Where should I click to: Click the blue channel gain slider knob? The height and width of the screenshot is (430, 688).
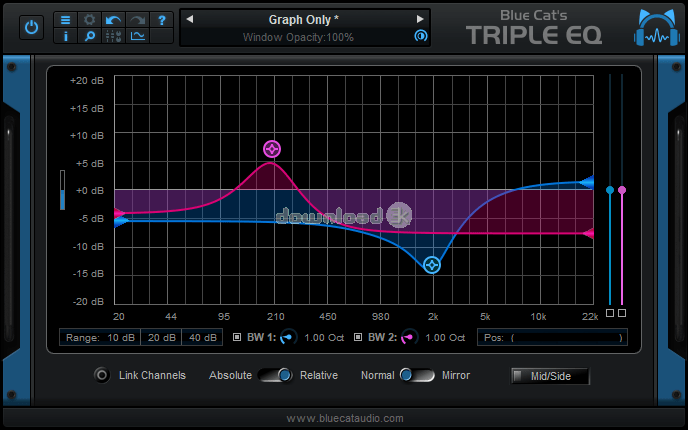(x=610, y=190)
